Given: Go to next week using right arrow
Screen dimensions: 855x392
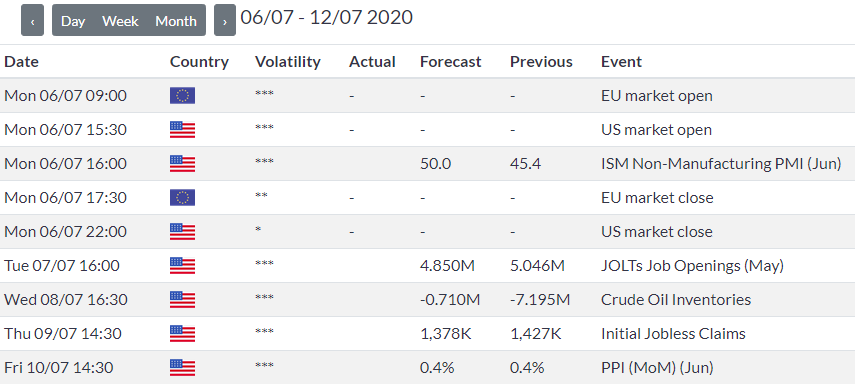Looking at the screenshot, I should [x=225, y=21].
